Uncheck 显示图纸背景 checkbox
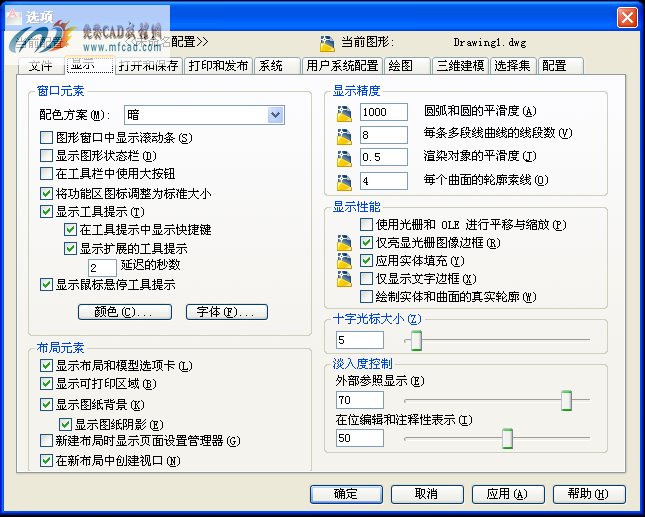The height and width of the screenshot is (517, 645). [x=46, y=405]
